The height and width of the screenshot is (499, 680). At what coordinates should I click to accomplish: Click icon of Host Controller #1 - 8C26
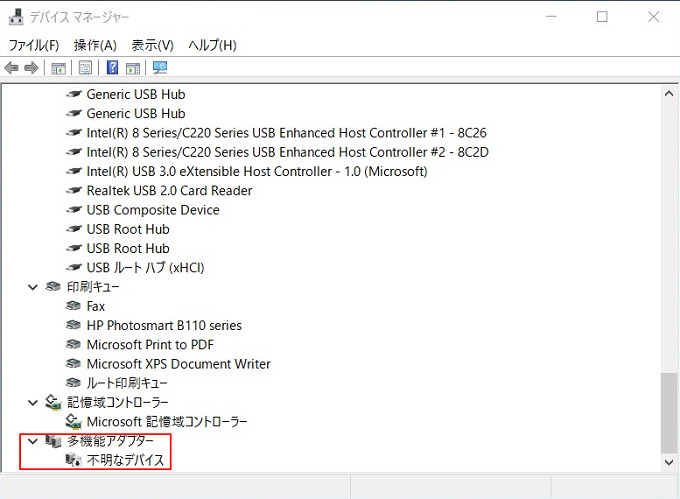coord(73,133)
